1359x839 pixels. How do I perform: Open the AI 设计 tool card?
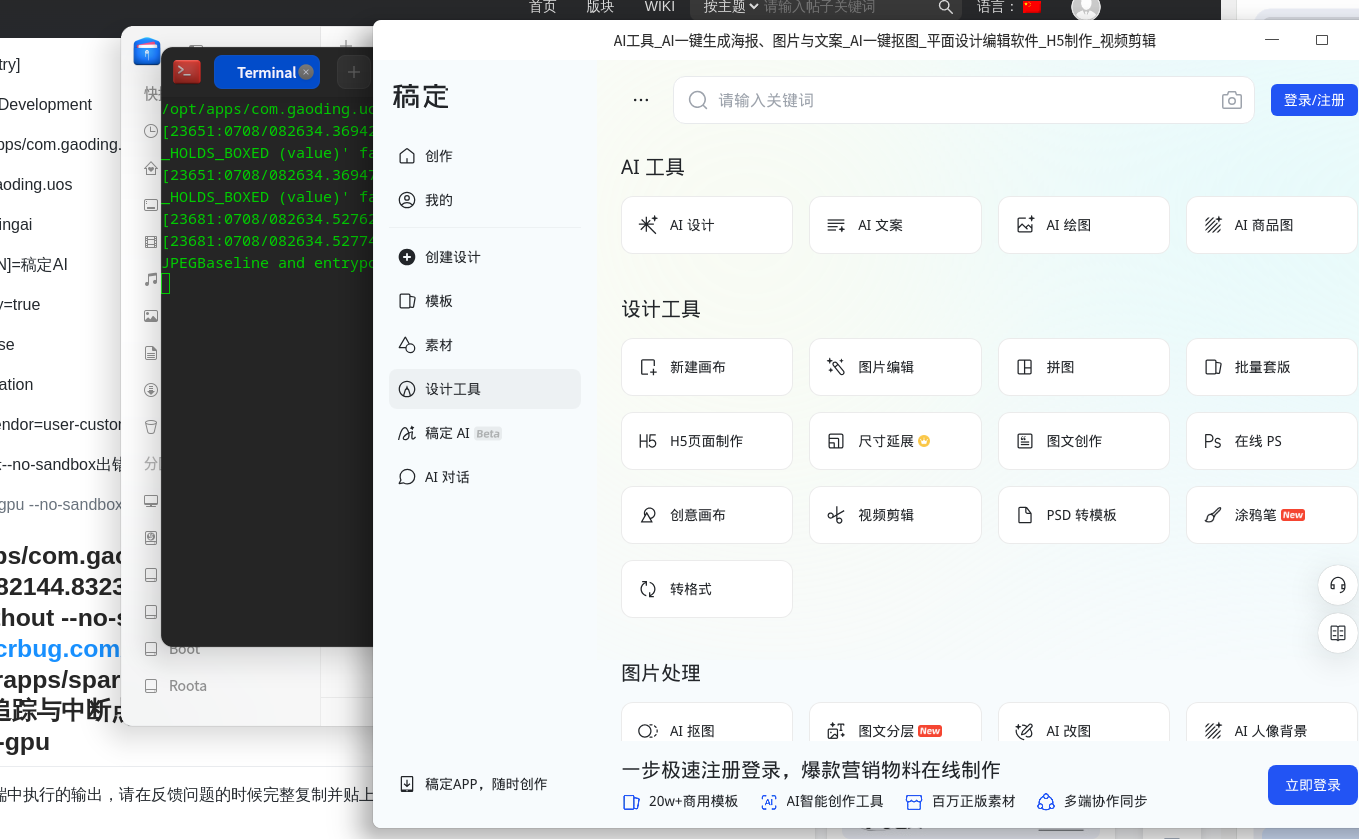tap(707, 225)
